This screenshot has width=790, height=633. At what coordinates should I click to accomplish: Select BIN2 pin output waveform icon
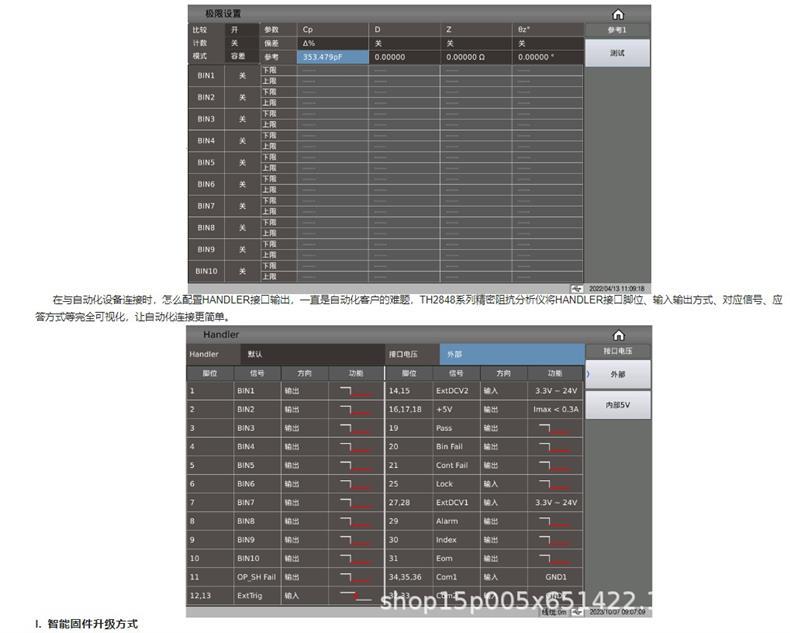click(357, 409)
